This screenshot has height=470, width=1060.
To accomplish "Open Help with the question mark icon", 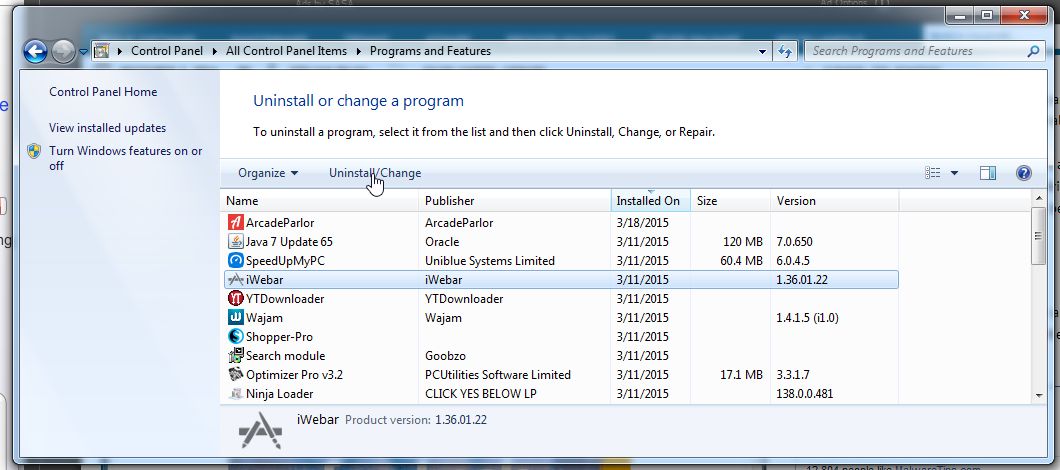I will tap(1023, 173).
